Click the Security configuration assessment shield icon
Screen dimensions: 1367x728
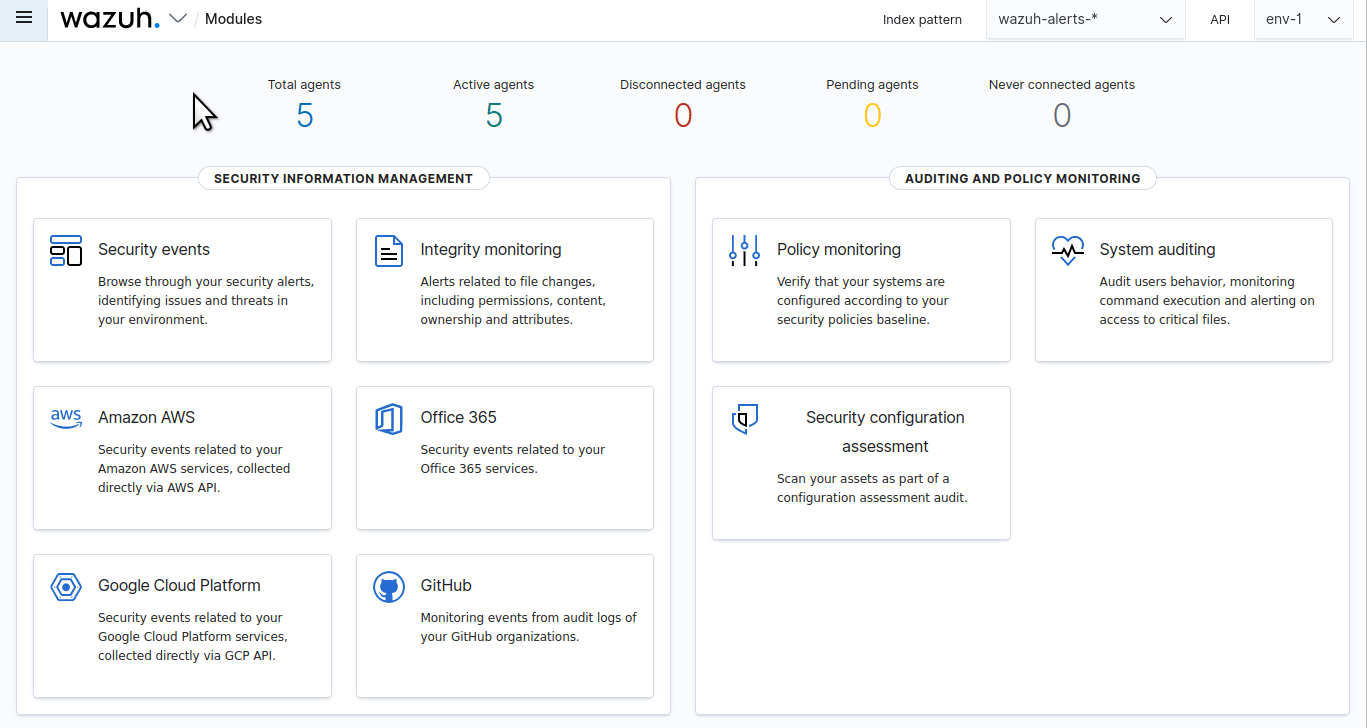click(x=744, y=418)
